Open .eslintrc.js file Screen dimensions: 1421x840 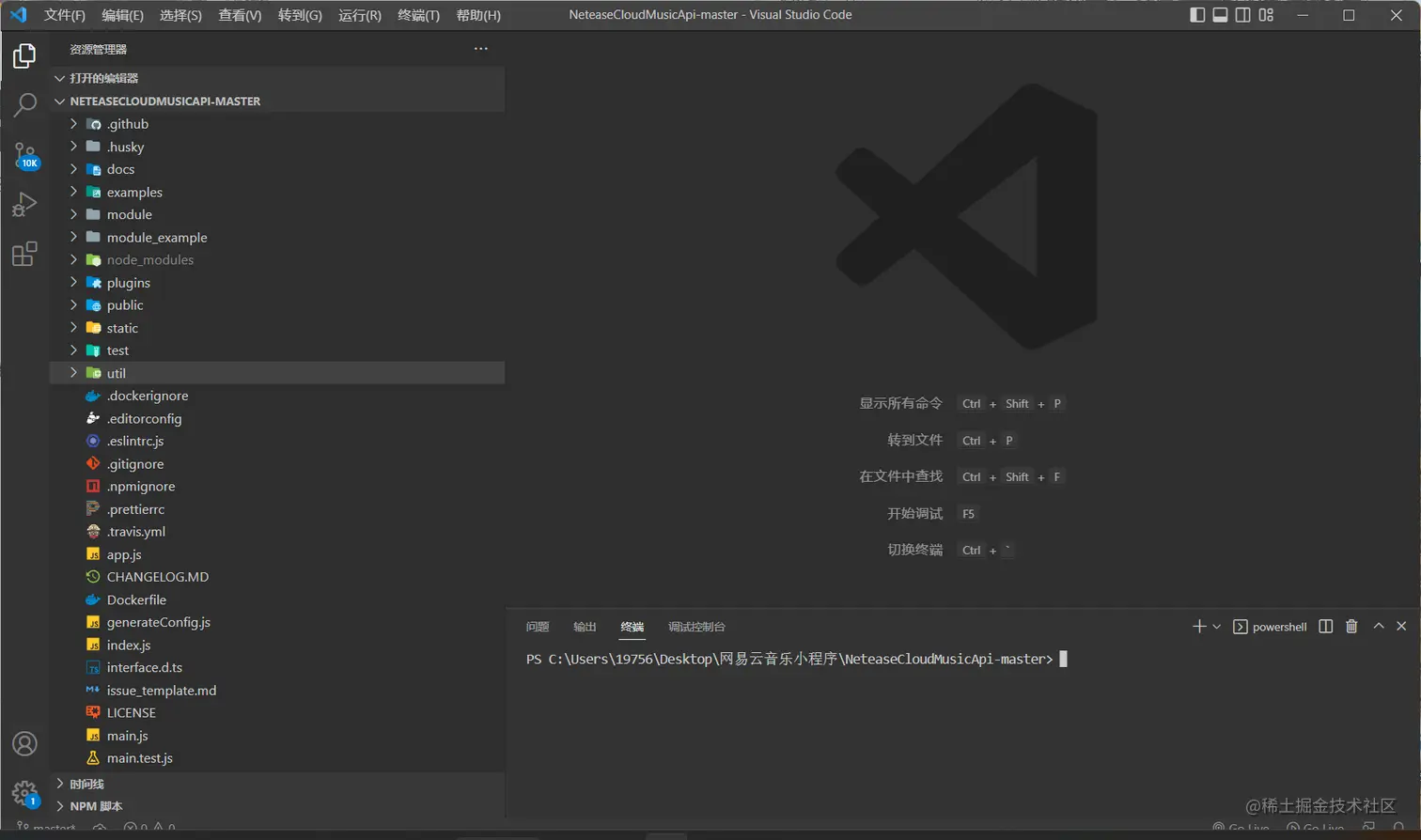(277, 441)
